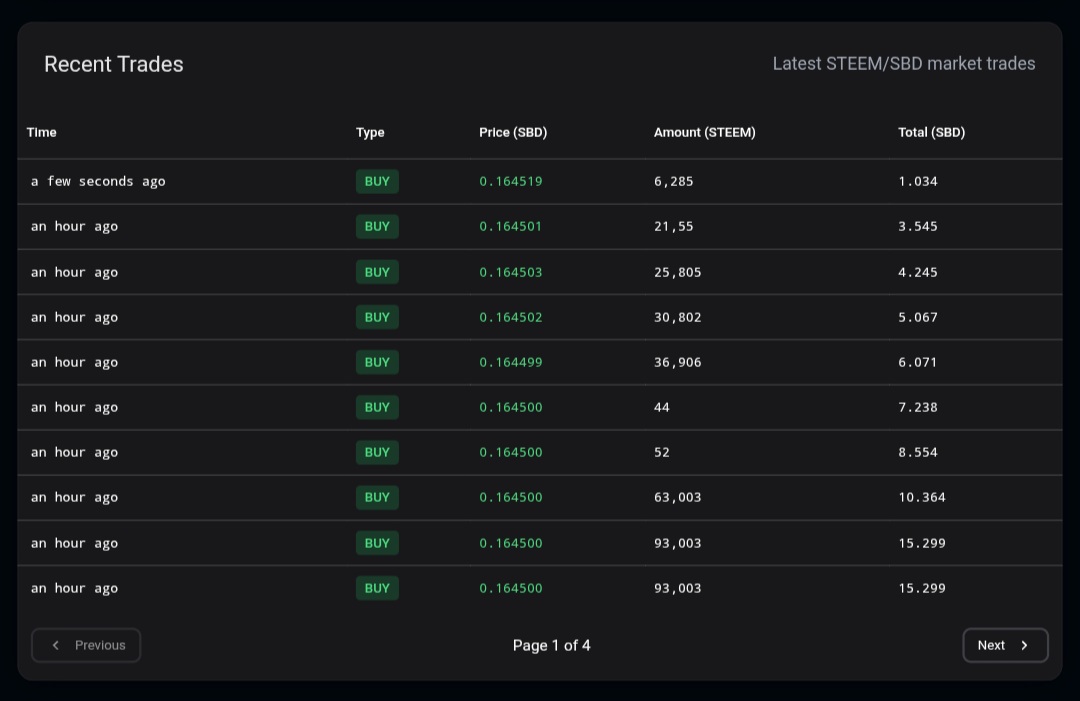Click the 63,003 STEEM amount cell
The image size is (1080, 701).
pos(678,497)
